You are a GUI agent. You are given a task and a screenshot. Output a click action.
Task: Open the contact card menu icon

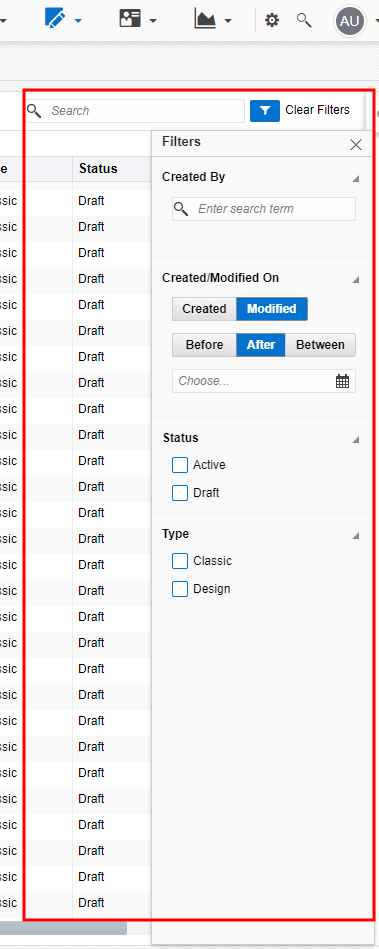coord(130,19)
